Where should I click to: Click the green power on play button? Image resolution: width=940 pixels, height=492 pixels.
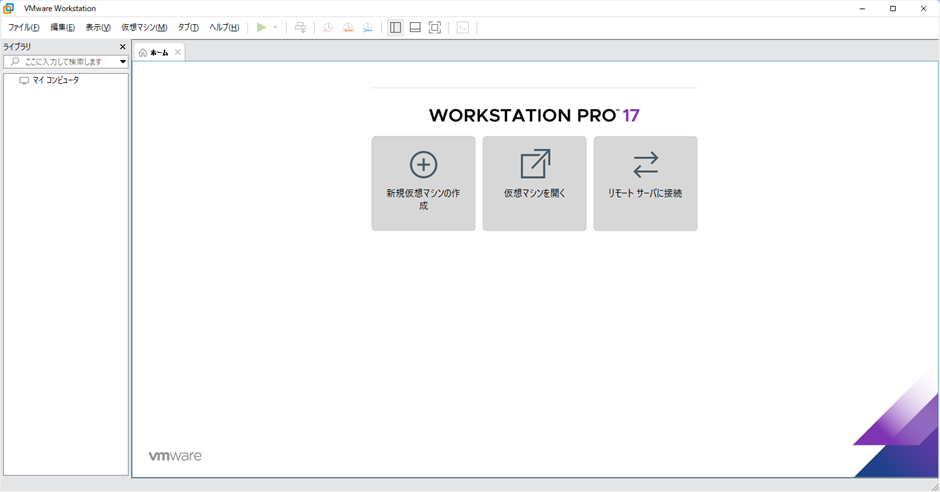point(261,28)
